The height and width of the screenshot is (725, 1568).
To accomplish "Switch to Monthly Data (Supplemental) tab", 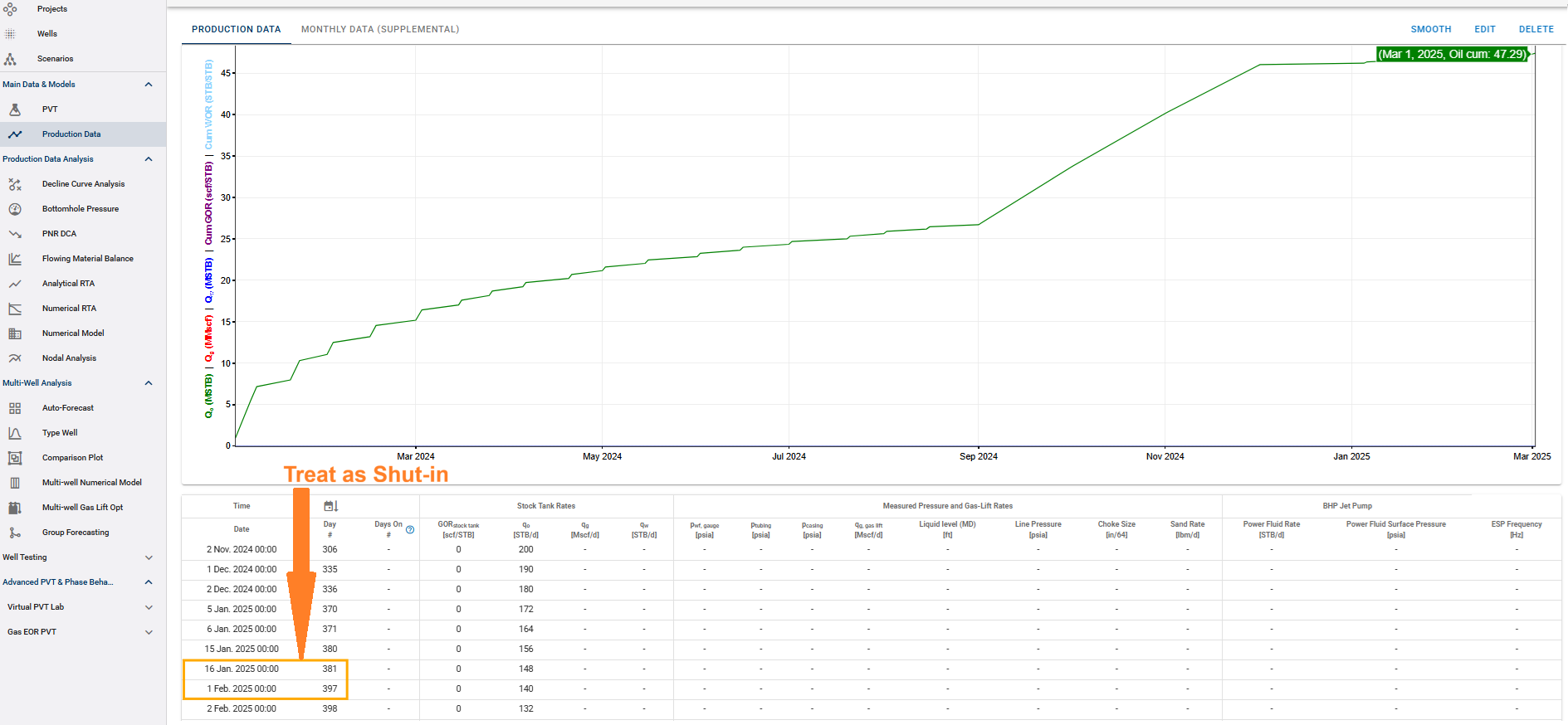I will [x=379, y=29].
